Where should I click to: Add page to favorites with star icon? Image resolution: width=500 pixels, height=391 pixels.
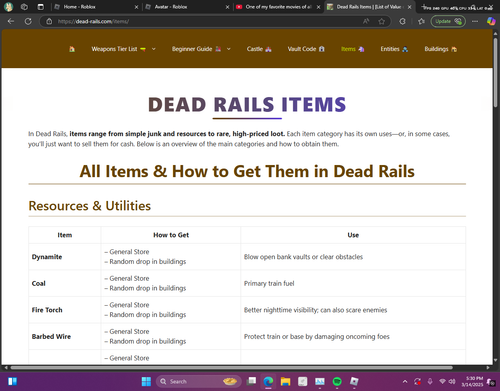pos(382,21)
